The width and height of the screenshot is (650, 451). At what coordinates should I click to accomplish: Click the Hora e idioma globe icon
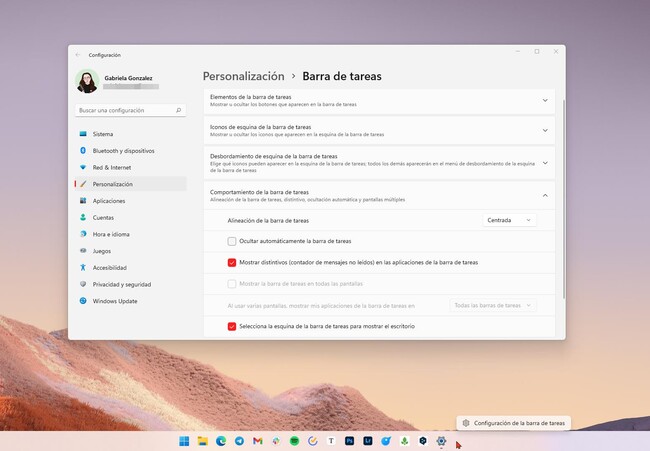[x=83, y=234]
